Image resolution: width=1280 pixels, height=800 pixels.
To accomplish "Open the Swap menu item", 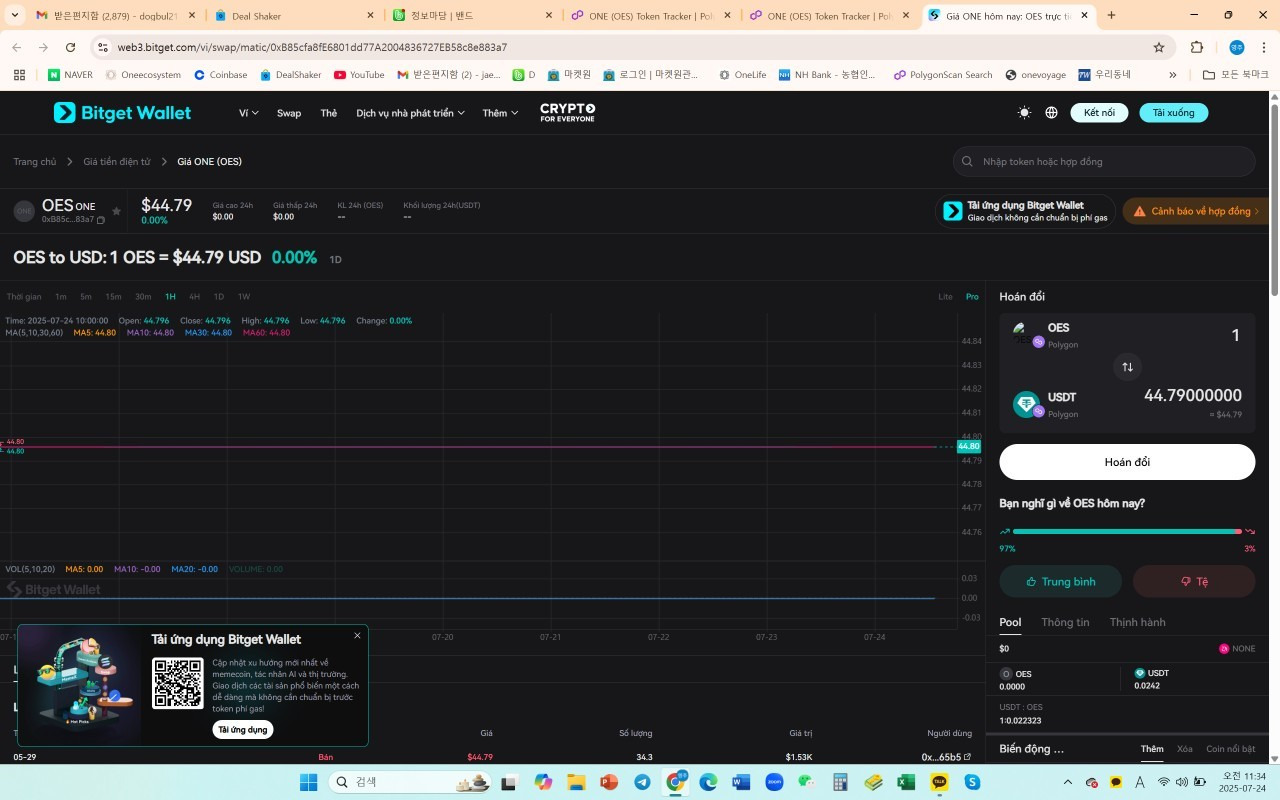I will tap(289, 113).
